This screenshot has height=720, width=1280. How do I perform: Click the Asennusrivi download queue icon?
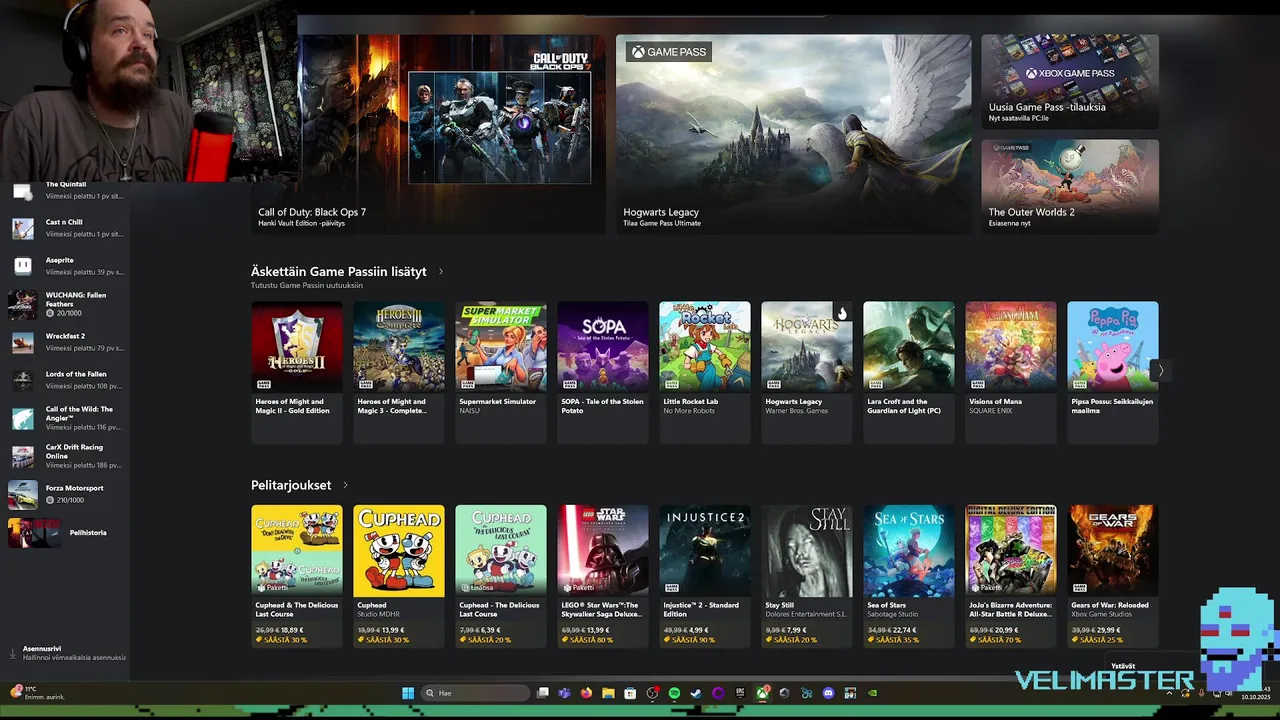13,653
